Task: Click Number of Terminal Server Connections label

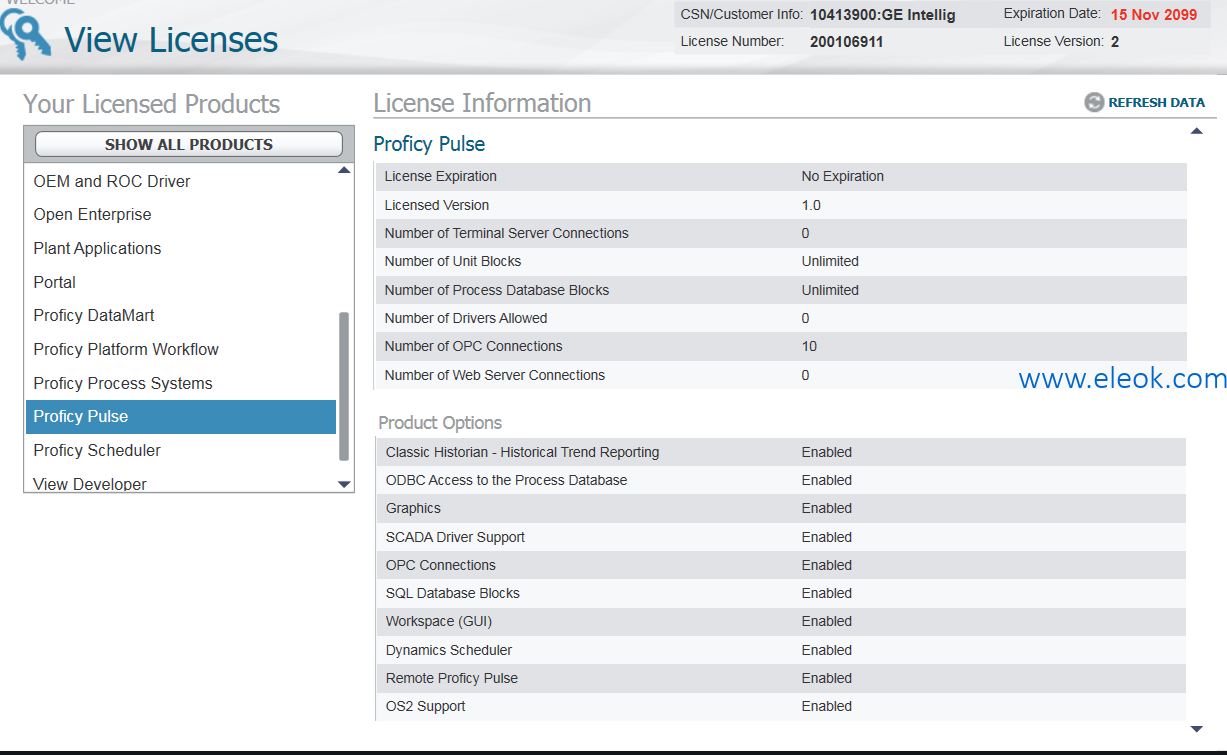Action: 507,233
